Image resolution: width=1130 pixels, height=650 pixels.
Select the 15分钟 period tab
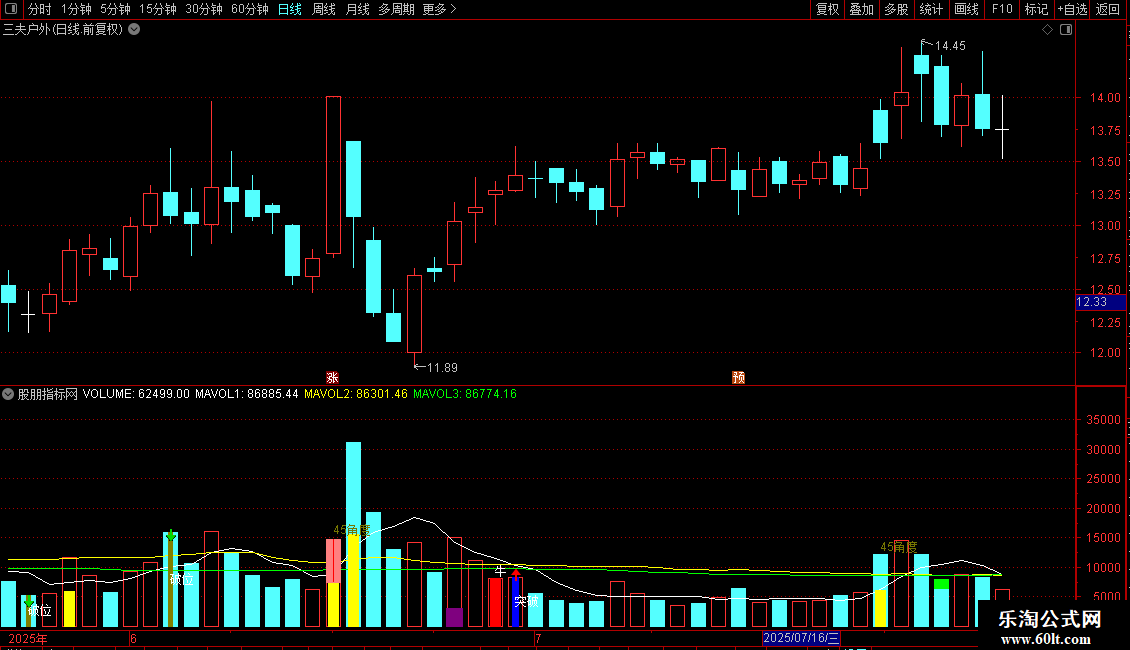pos(157,9)
